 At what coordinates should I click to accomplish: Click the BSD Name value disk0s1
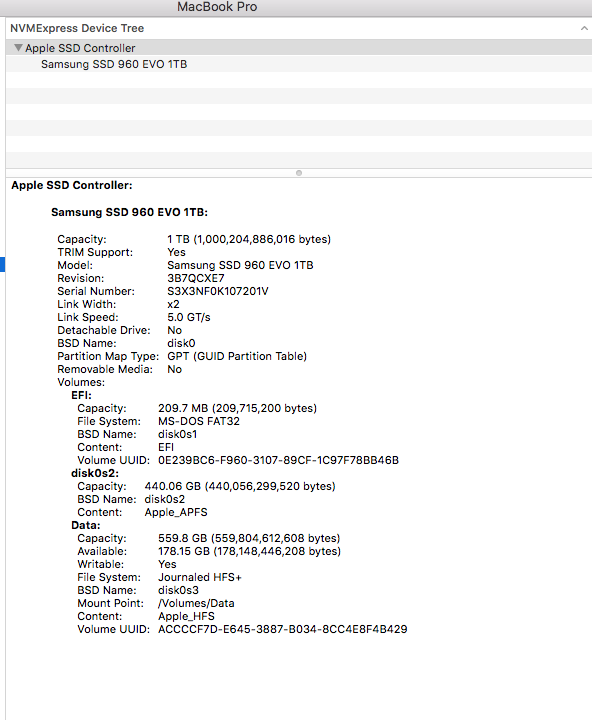pyautogui.click(x=178, y=434)
